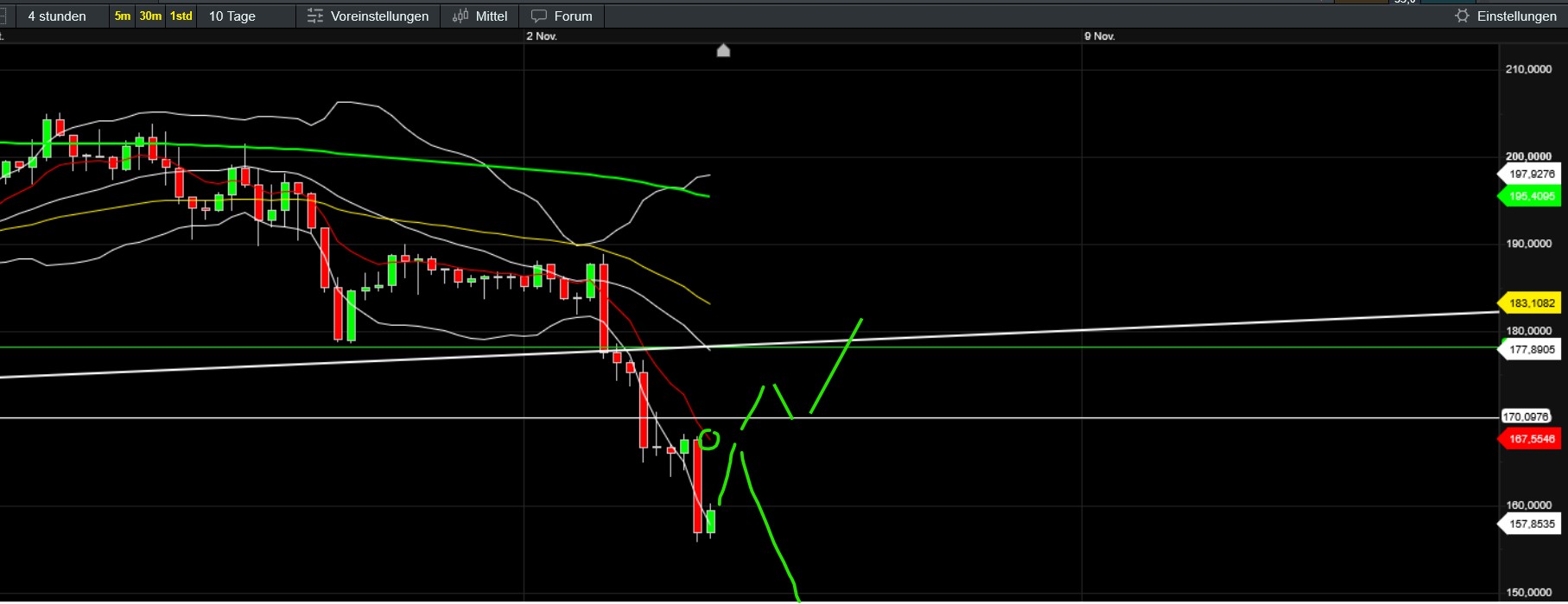Click the '9 Nov.' date label

tap(1100, 36)
